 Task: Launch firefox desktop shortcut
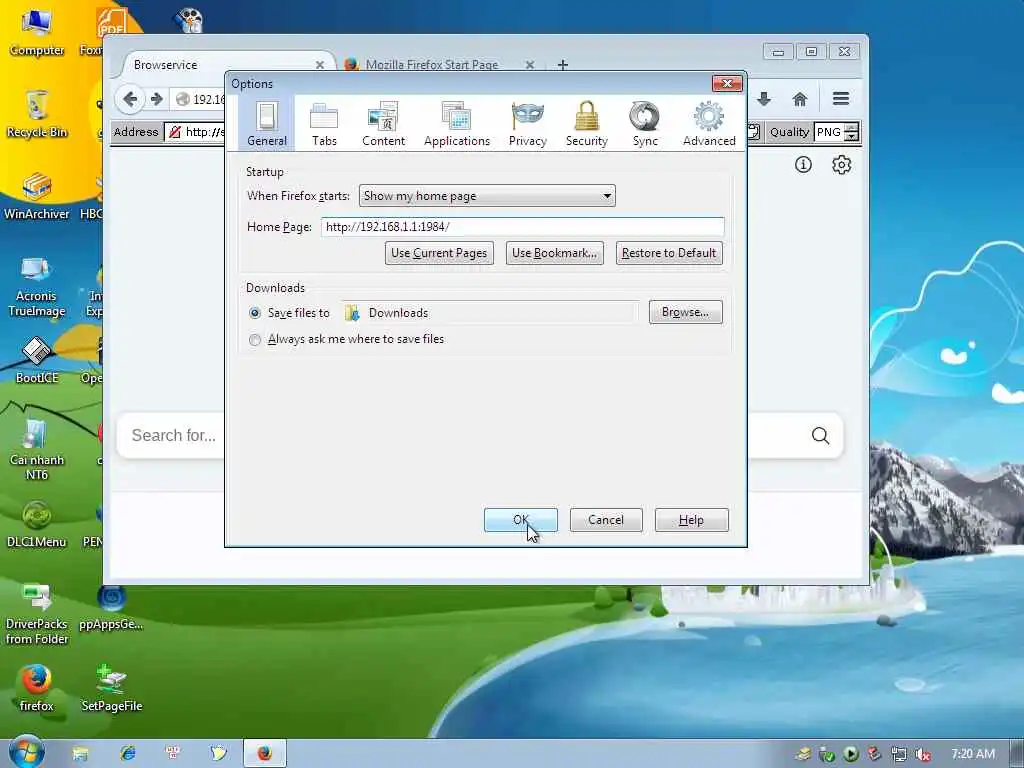click(x=37, y=688)
